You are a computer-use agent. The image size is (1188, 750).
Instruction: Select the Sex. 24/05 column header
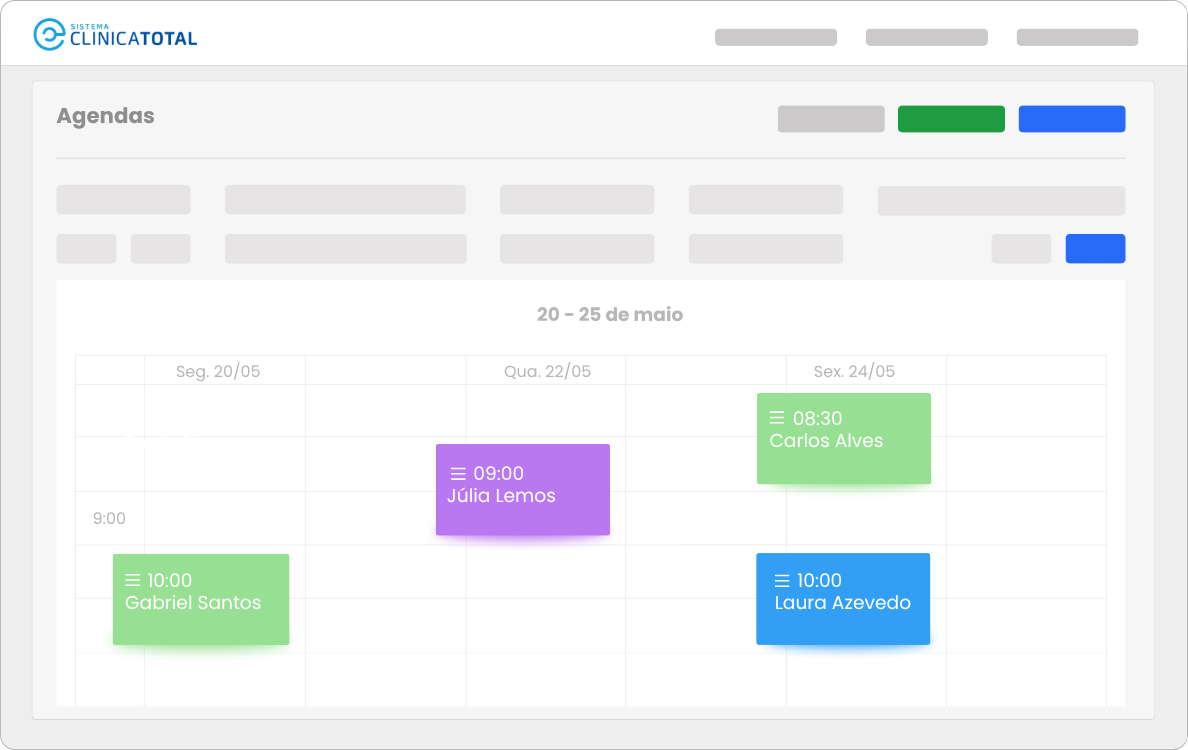coord(854,371)
